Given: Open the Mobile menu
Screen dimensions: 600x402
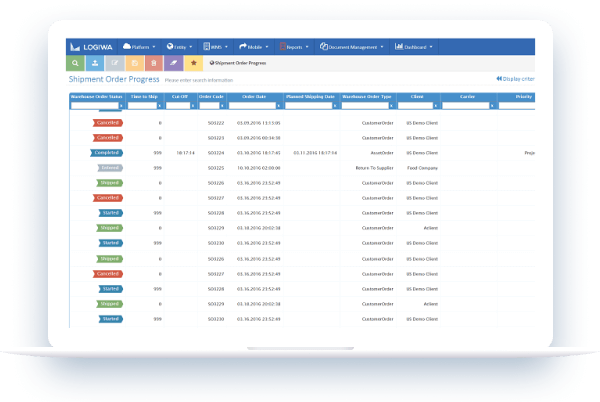Looking at the screenshot, I should point(256,46).
